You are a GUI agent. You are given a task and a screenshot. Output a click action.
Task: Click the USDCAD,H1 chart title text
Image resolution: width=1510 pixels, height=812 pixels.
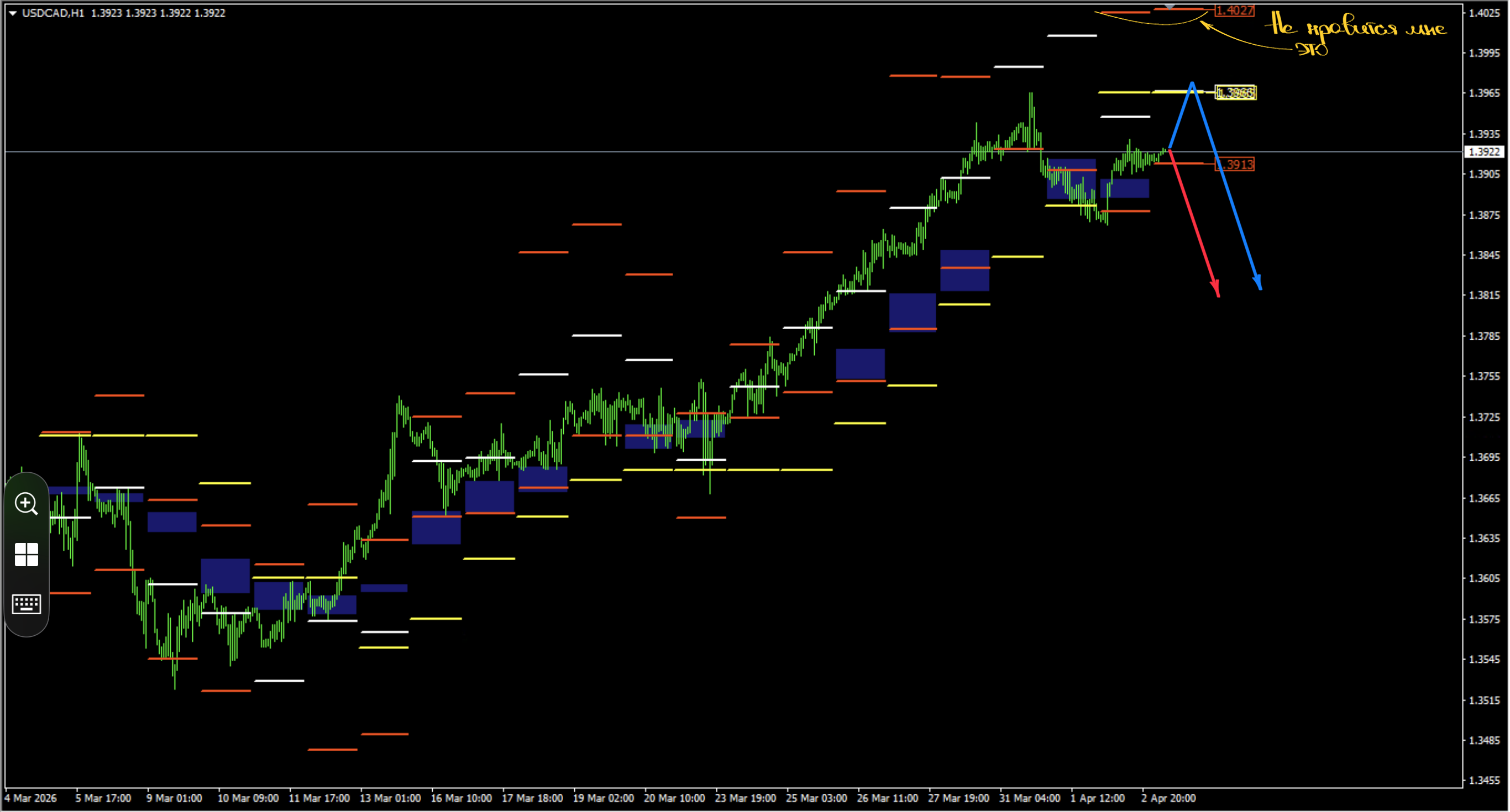coord(53,13)
